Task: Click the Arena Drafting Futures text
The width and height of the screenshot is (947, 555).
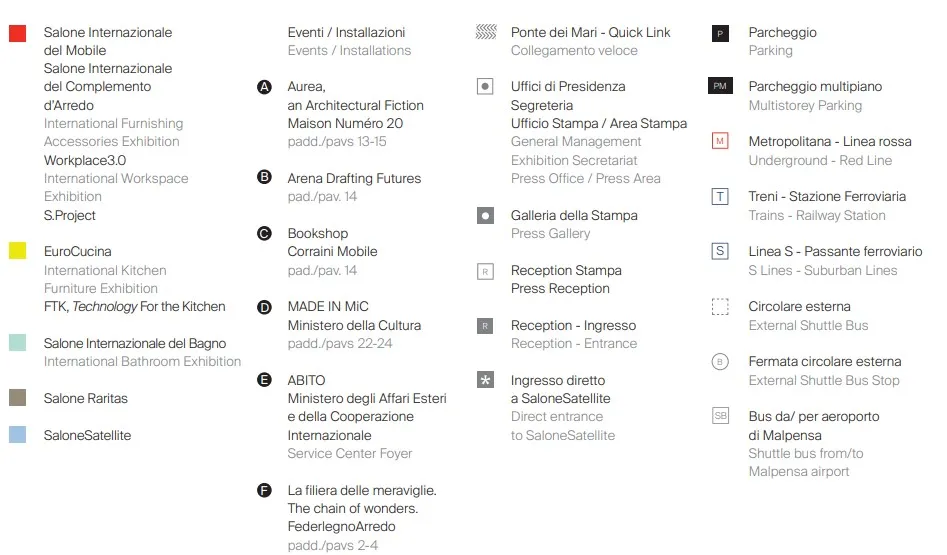Action: click(x=354, y=178)
